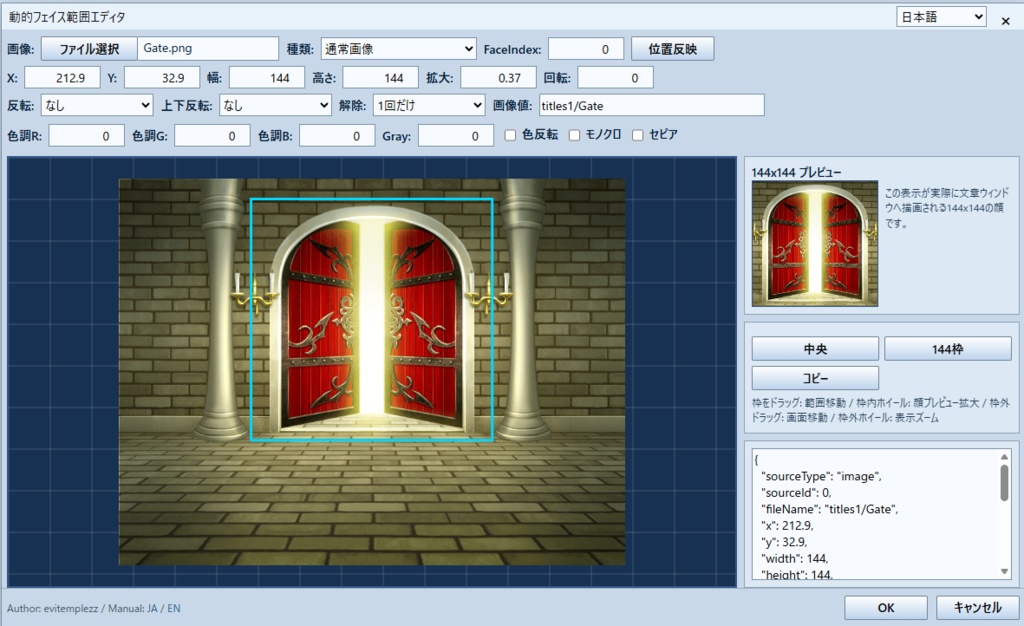Click the Gray value input field

456,136
